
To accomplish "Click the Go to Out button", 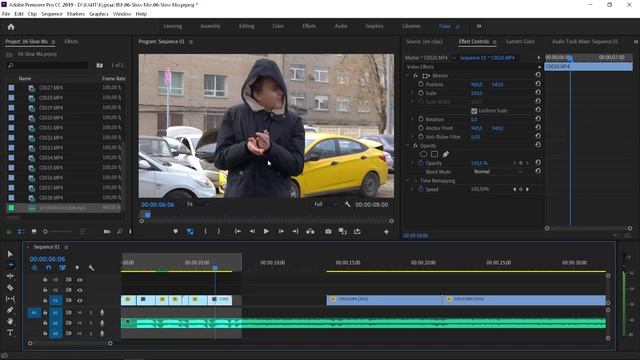I will [295, 231].
